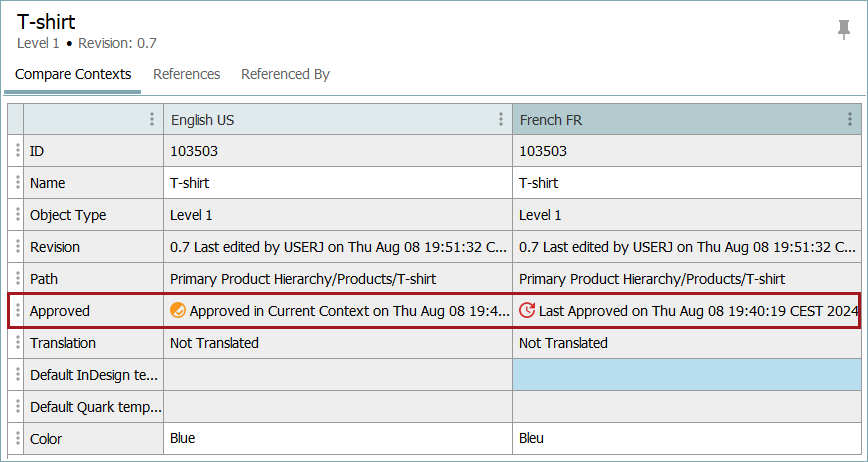Select the highlighted blue Default InDesign French cell
868x462 pixels.
point(686,375)
